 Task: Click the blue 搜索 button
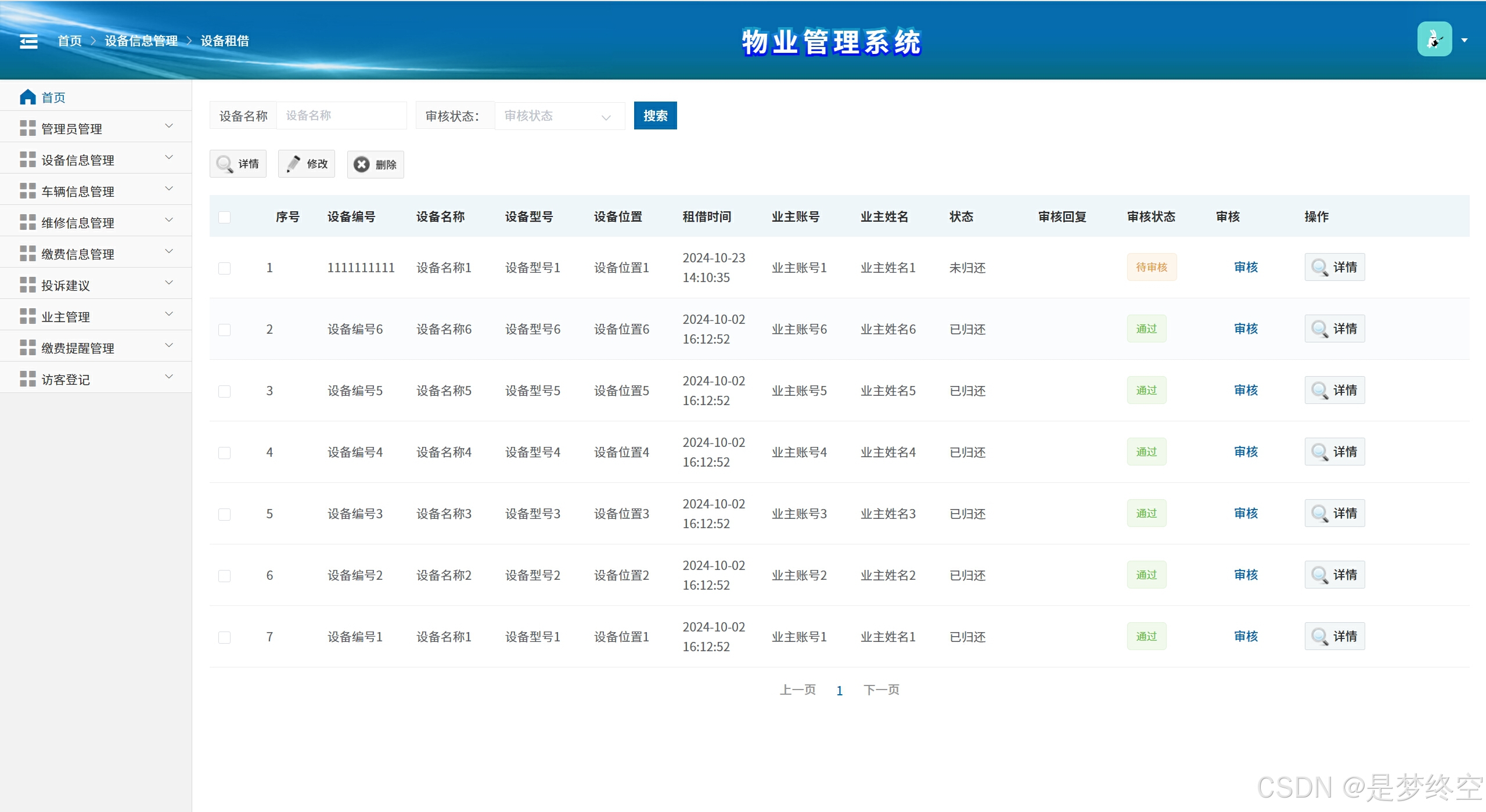[x=655, y=116]
